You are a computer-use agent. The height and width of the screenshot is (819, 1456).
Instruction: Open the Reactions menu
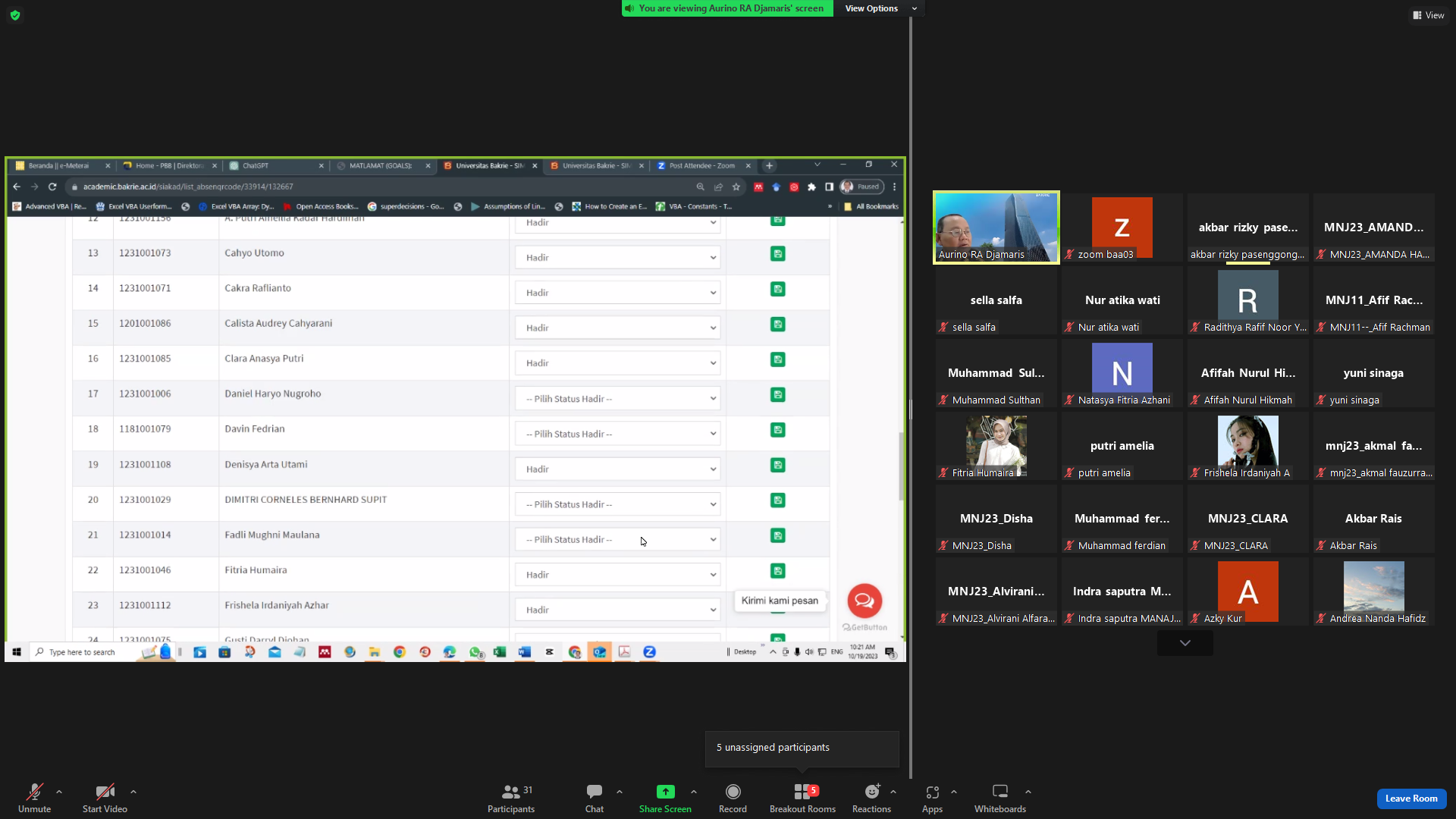coord(872,798)
